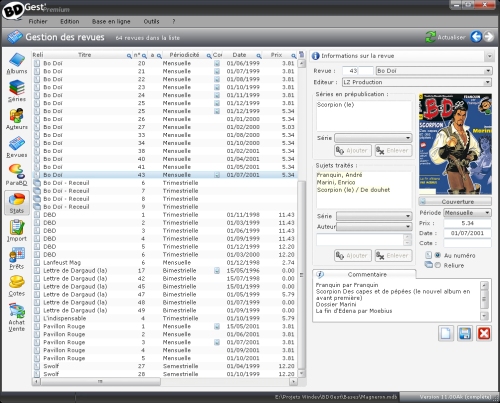Click the red delete revue icon

coord(484,333)
